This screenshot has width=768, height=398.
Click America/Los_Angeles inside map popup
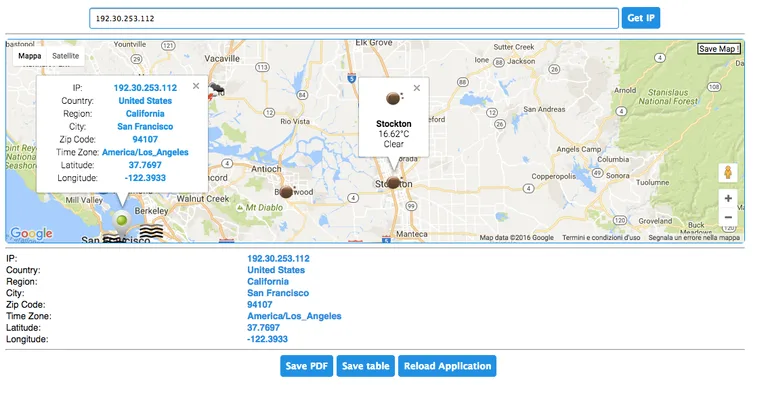(x=145, y=152)
